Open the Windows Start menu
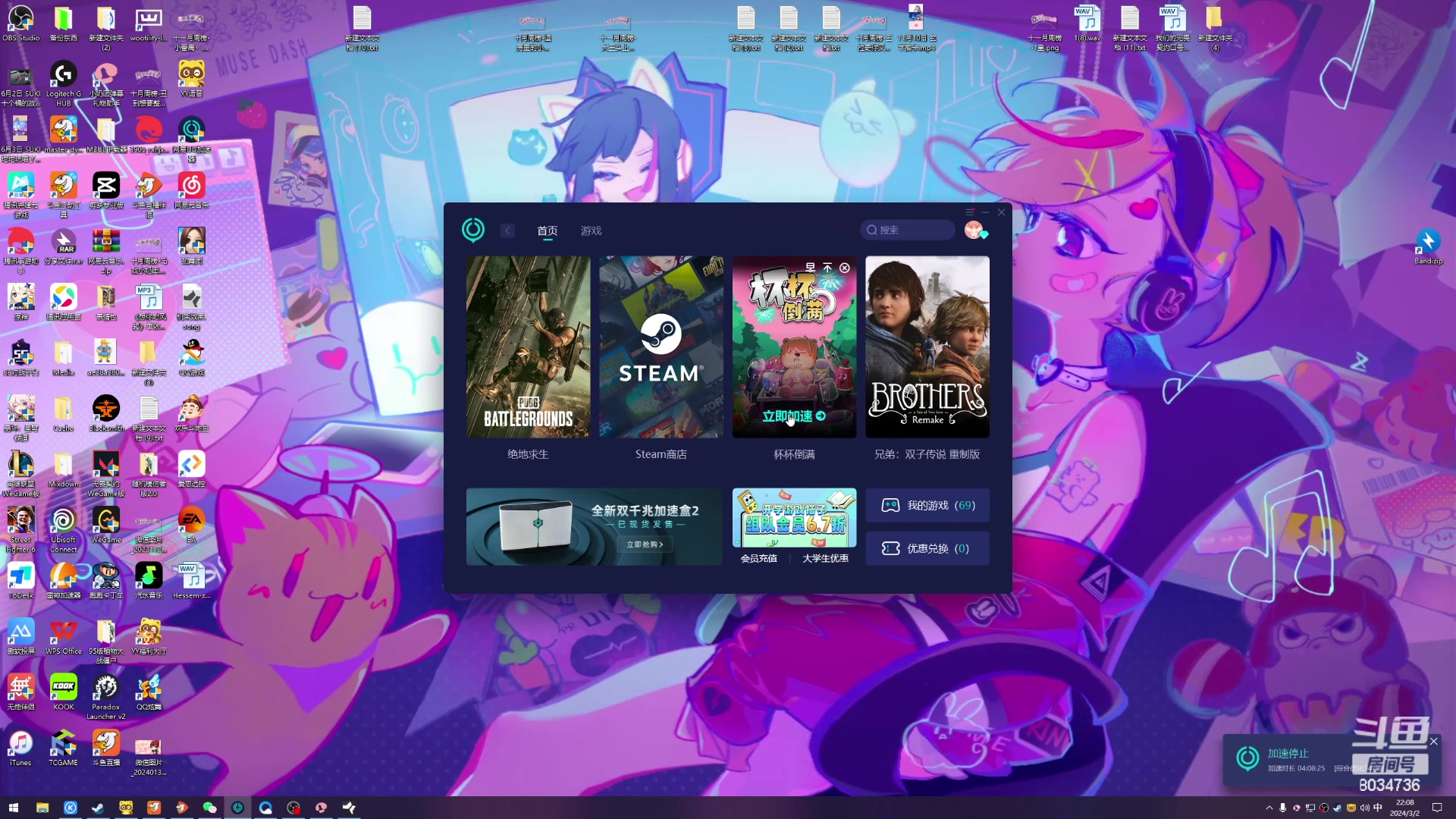 tap(13, 808)
